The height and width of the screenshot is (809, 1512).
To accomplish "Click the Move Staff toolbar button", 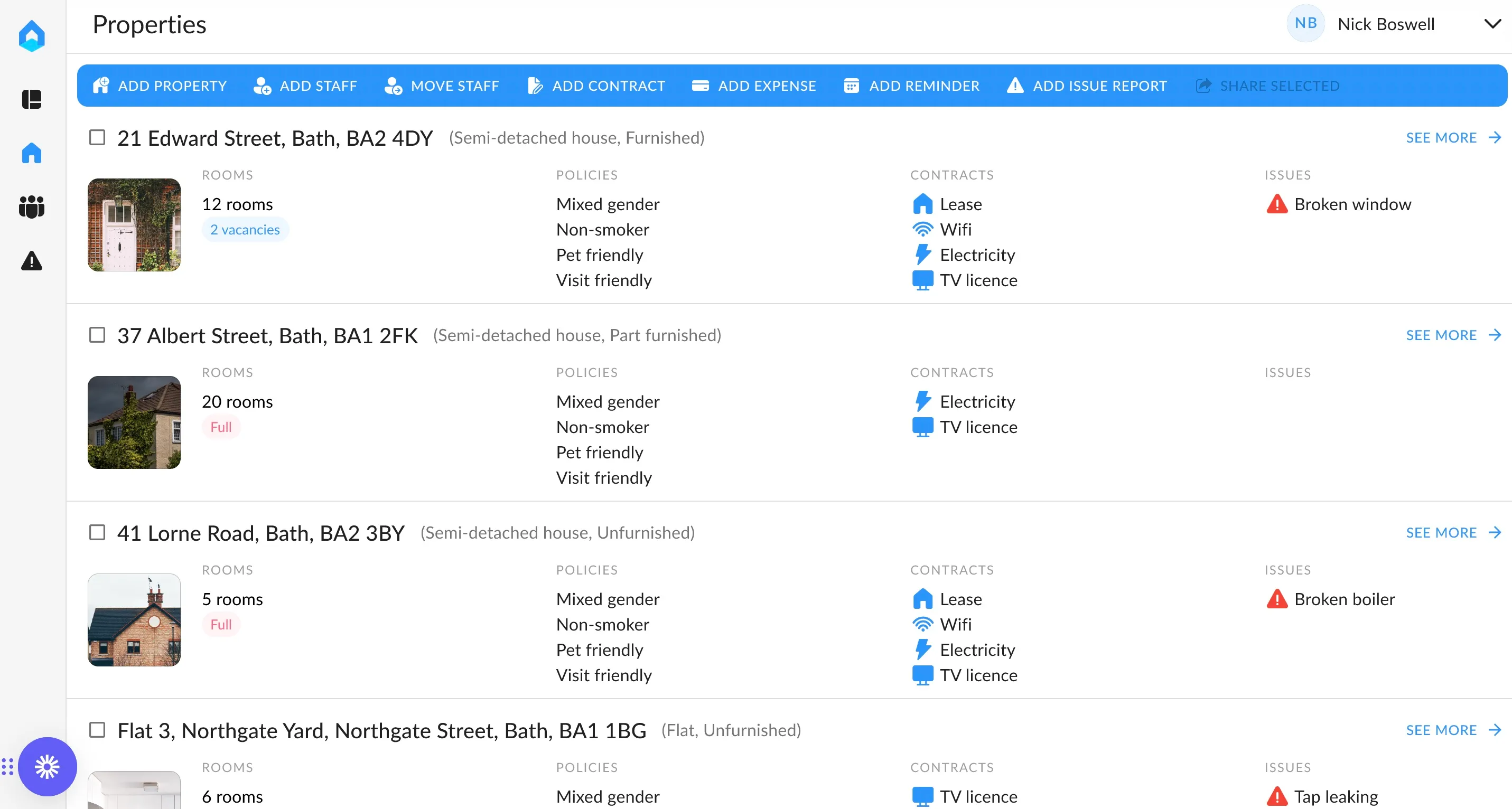I will click(x=441, y=86).
